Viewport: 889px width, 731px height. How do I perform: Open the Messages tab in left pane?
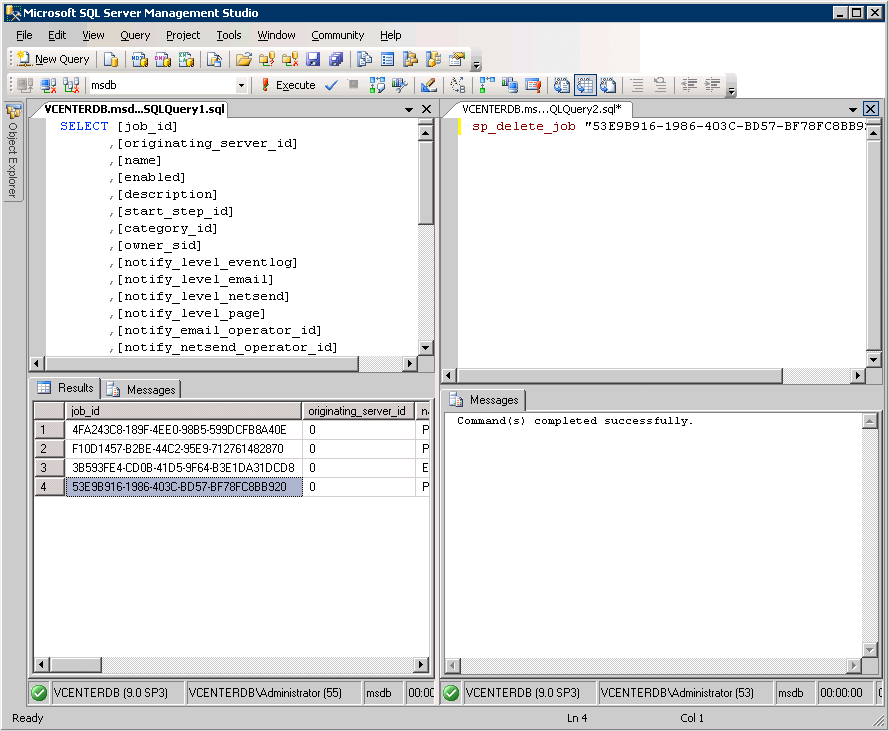(x=142, y=390)
